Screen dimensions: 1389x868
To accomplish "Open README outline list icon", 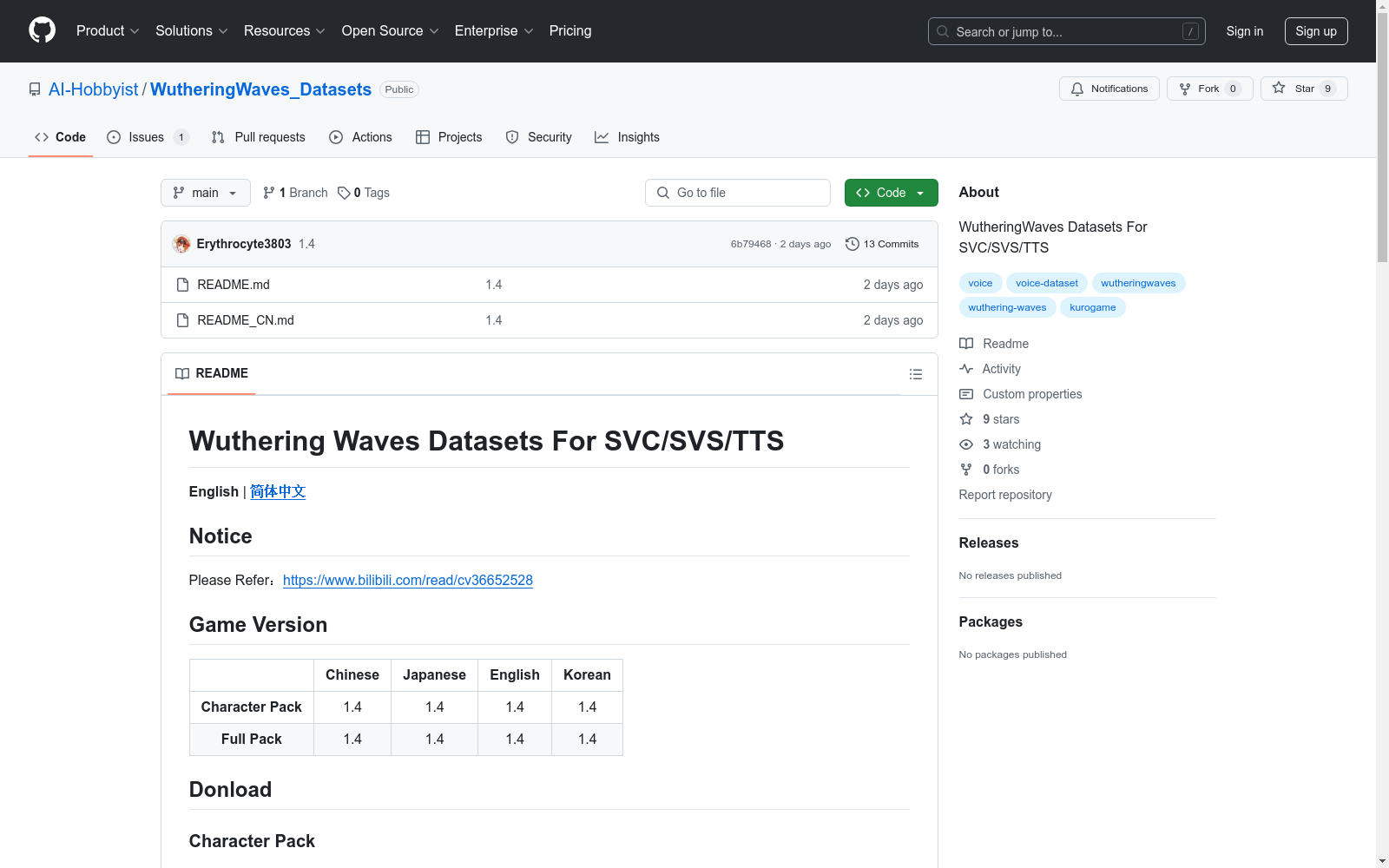I will point(915,374).
